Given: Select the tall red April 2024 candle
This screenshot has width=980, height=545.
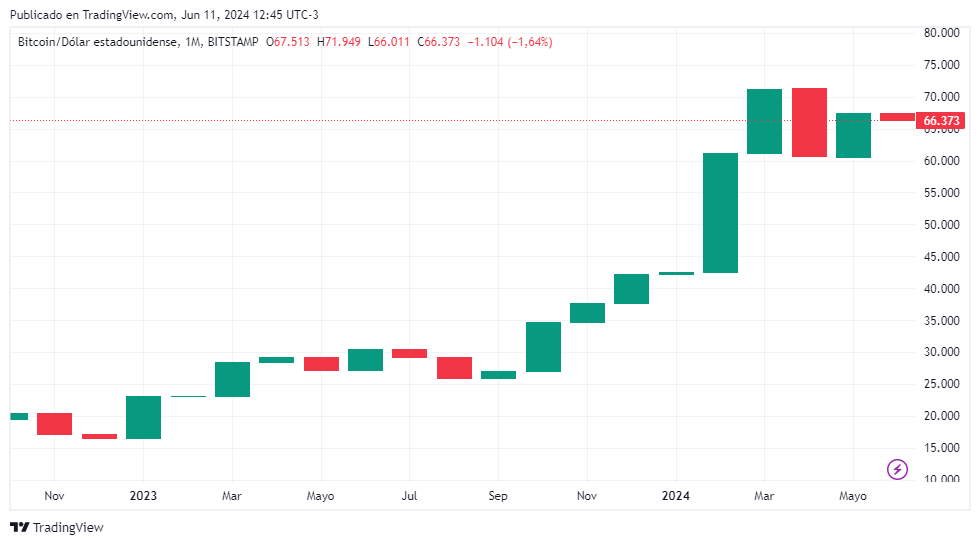Looking at the screenshot, I should (809, 122).
